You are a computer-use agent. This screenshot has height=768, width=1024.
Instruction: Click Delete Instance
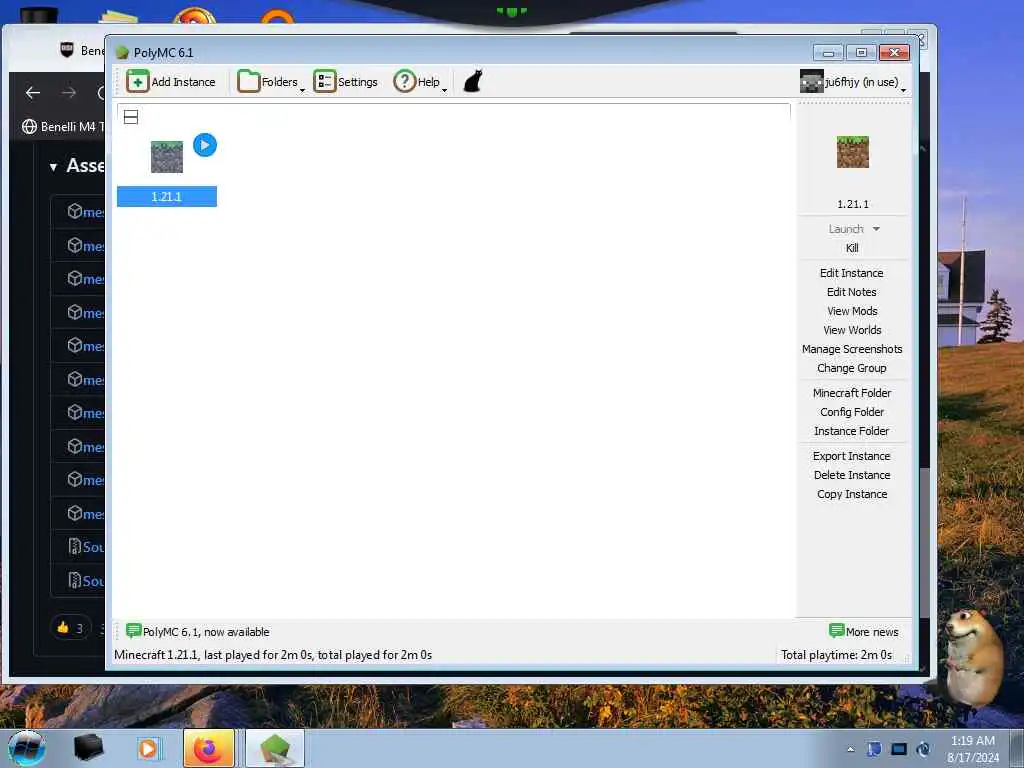click(852, 475)
